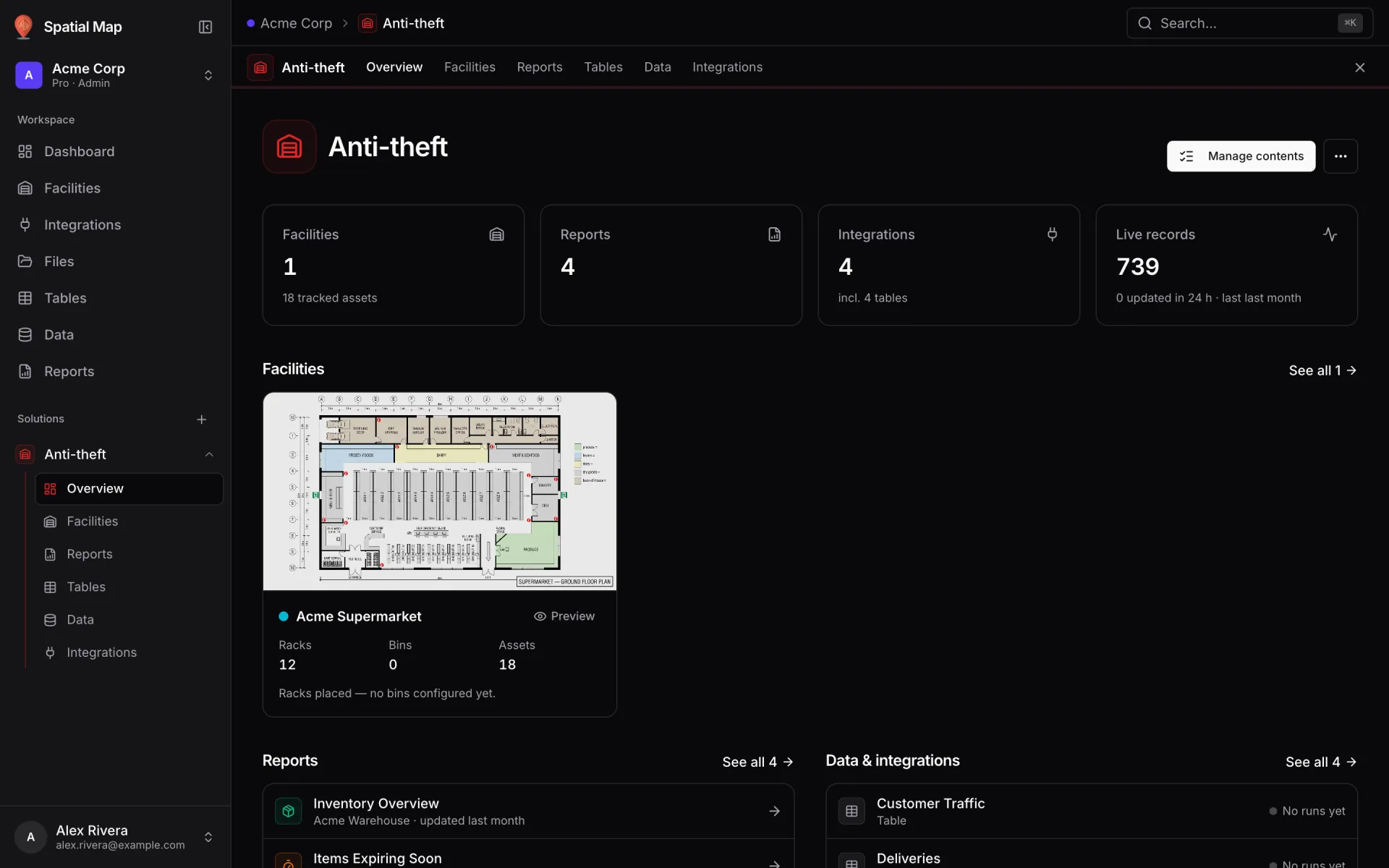Viewport: 1389px width, 868px height.
Task: Switch to the Reports tab
Action: click(540, 67)
